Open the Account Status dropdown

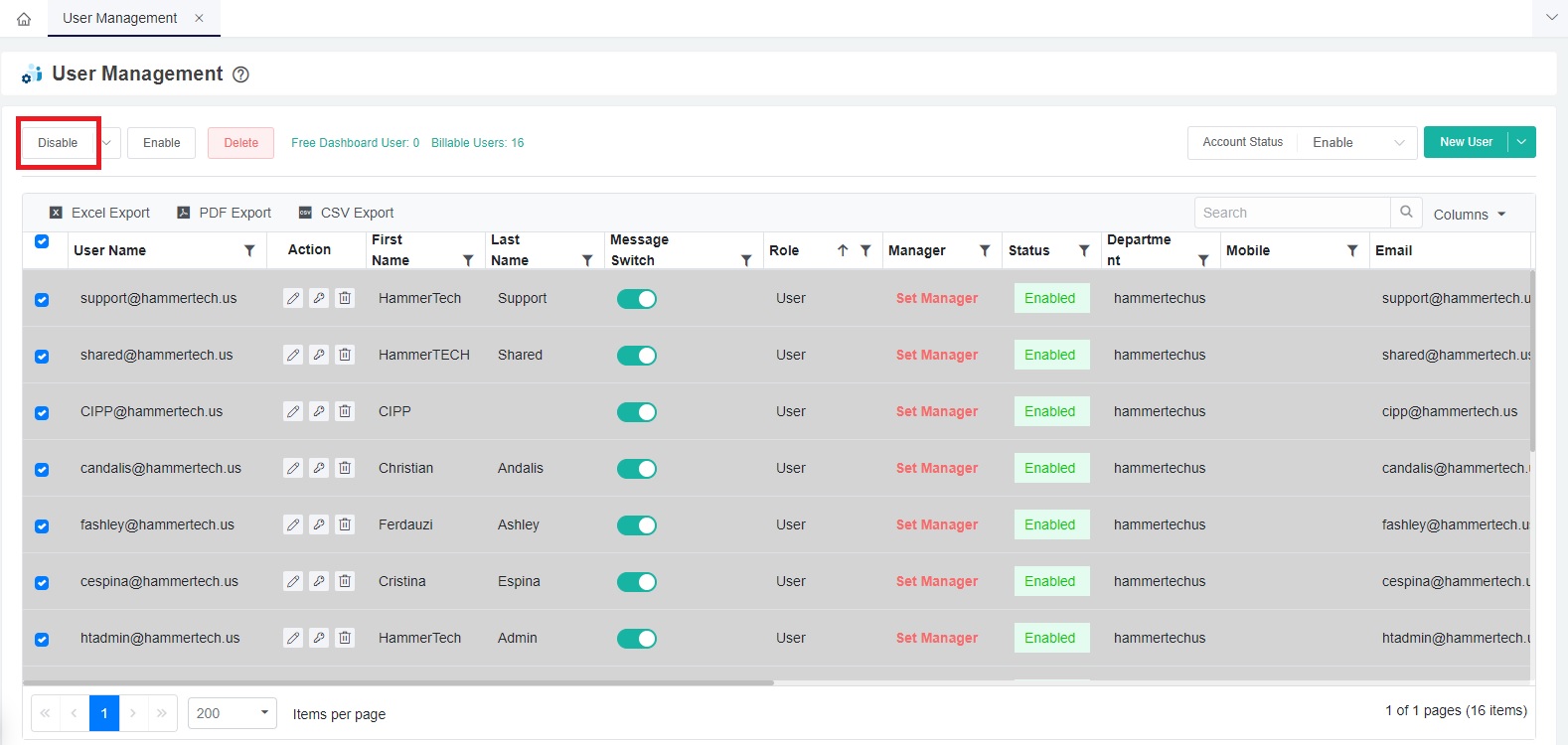tap(1356, 142)
